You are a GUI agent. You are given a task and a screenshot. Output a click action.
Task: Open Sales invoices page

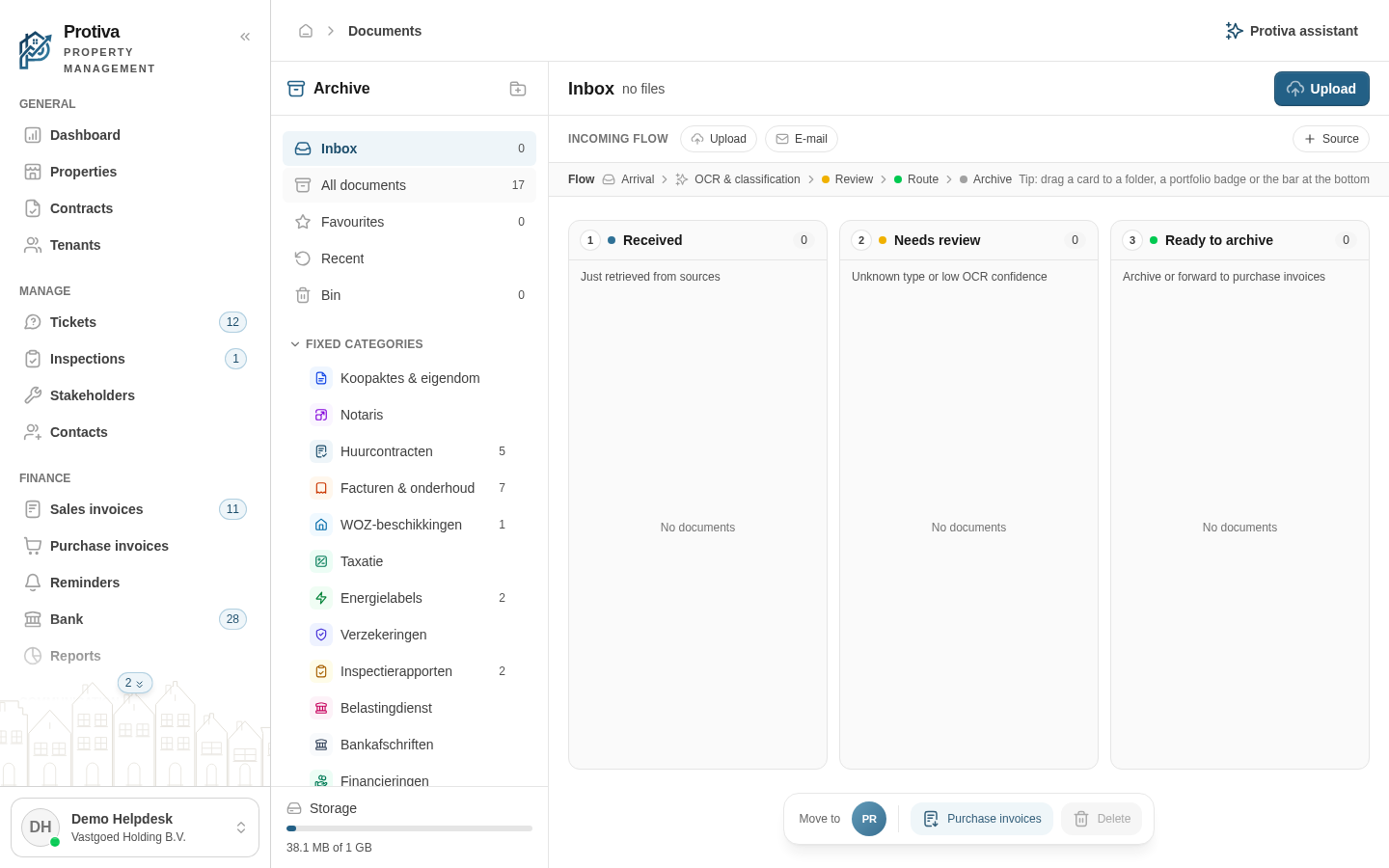pos(135,509)
